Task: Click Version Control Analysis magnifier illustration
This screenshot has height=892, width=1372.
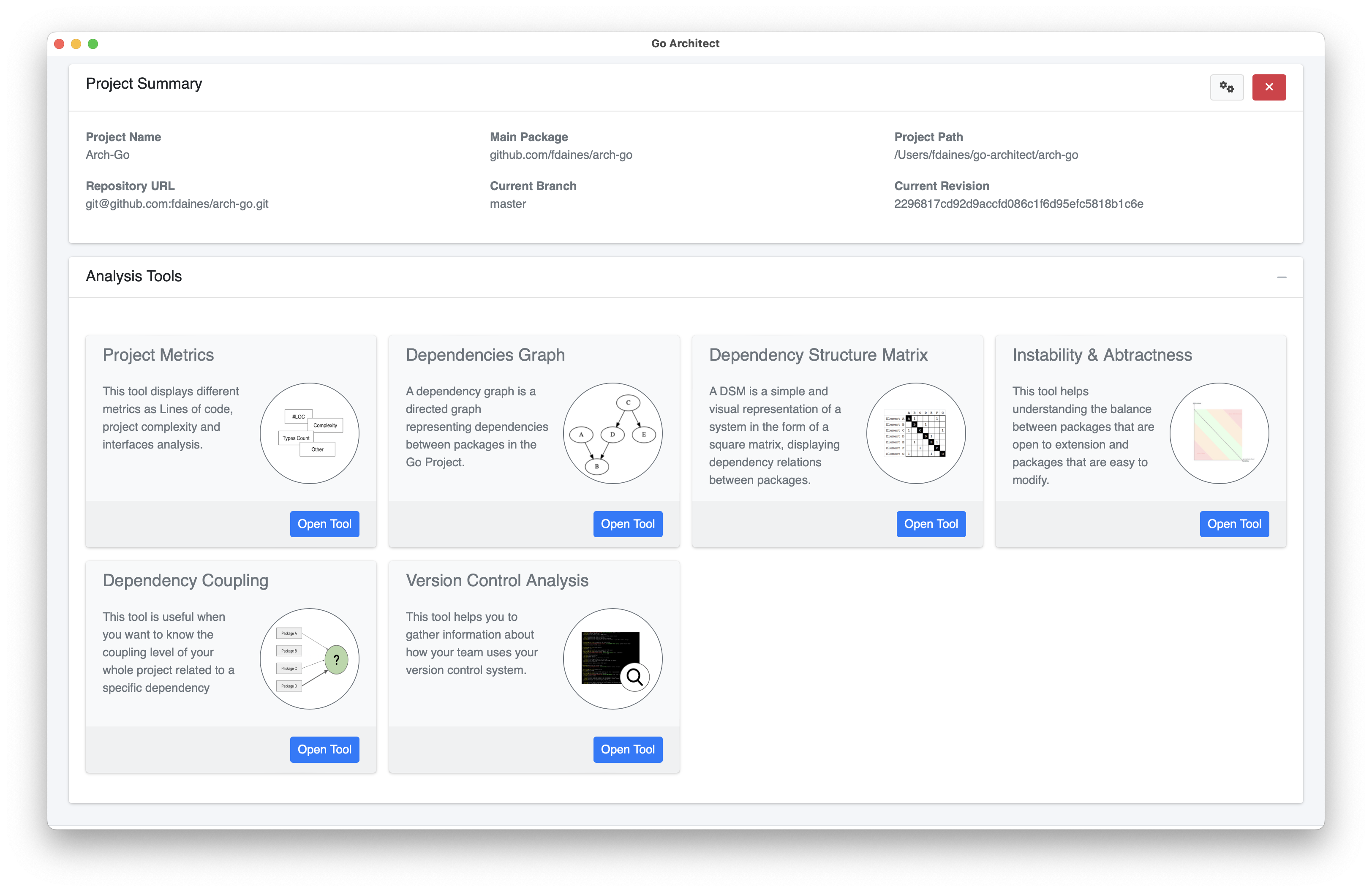Action: coord(613,658)
